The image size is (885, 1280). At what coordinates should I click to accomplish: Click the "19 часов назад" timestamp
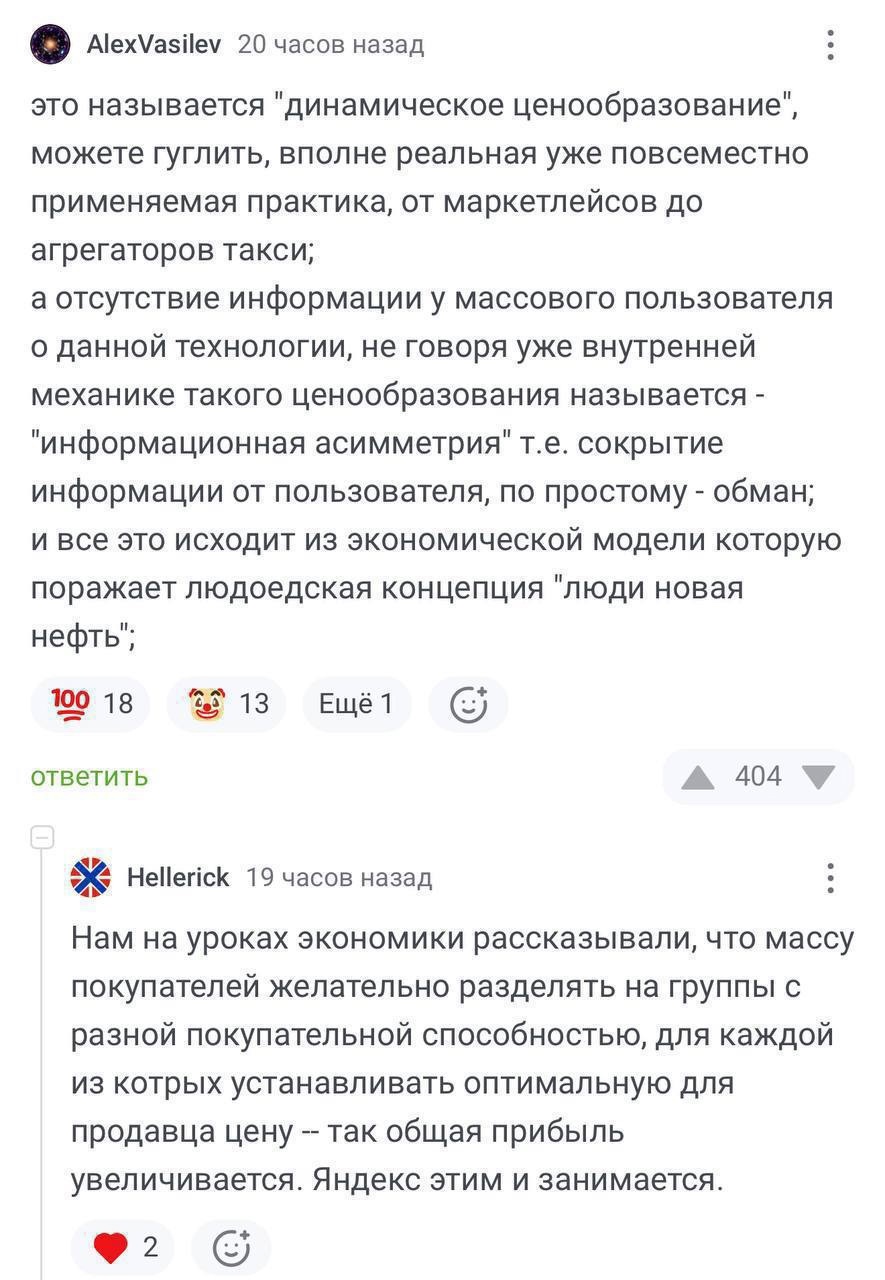[339, 878]
